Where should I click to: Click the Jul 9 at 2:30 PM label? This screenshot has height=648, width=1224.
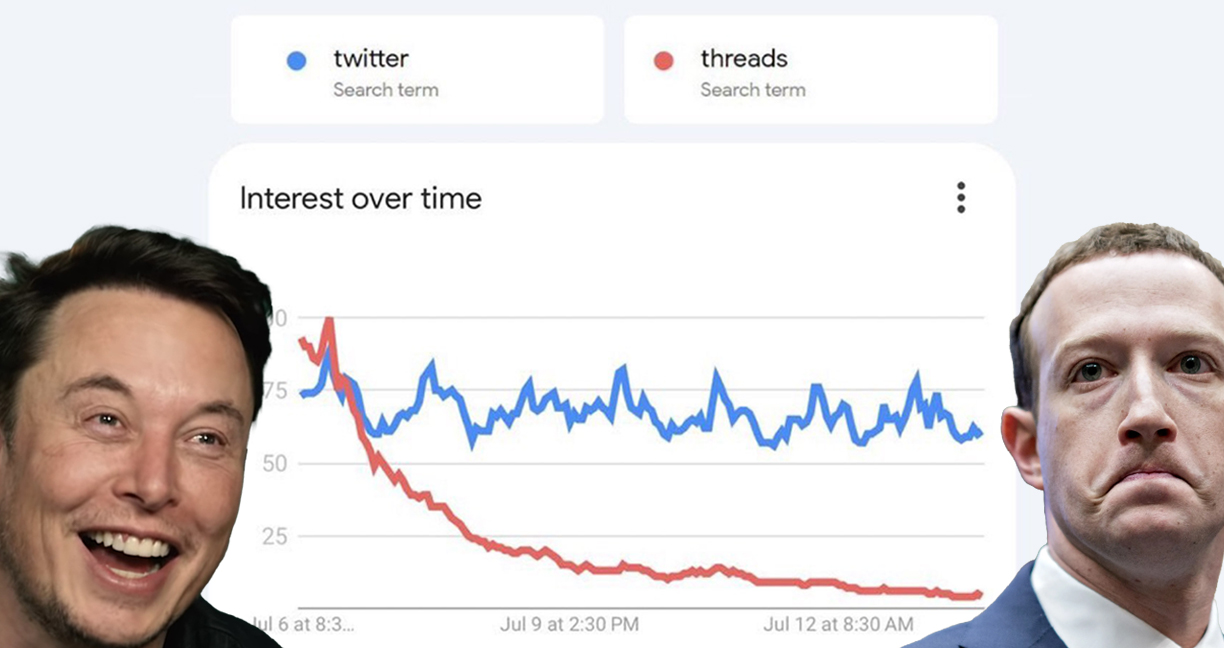pyautogui.click(x=569, y=625)
